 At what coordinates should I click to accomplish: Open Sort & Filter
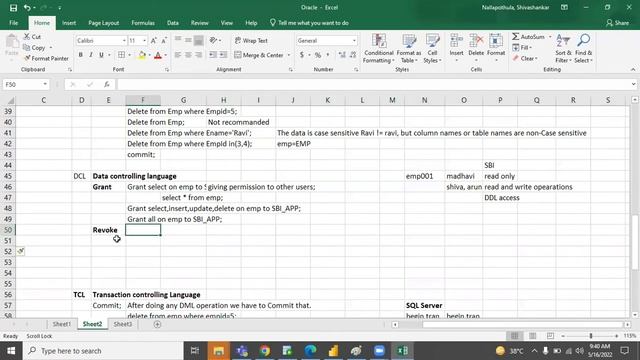(x=563, y=49)
